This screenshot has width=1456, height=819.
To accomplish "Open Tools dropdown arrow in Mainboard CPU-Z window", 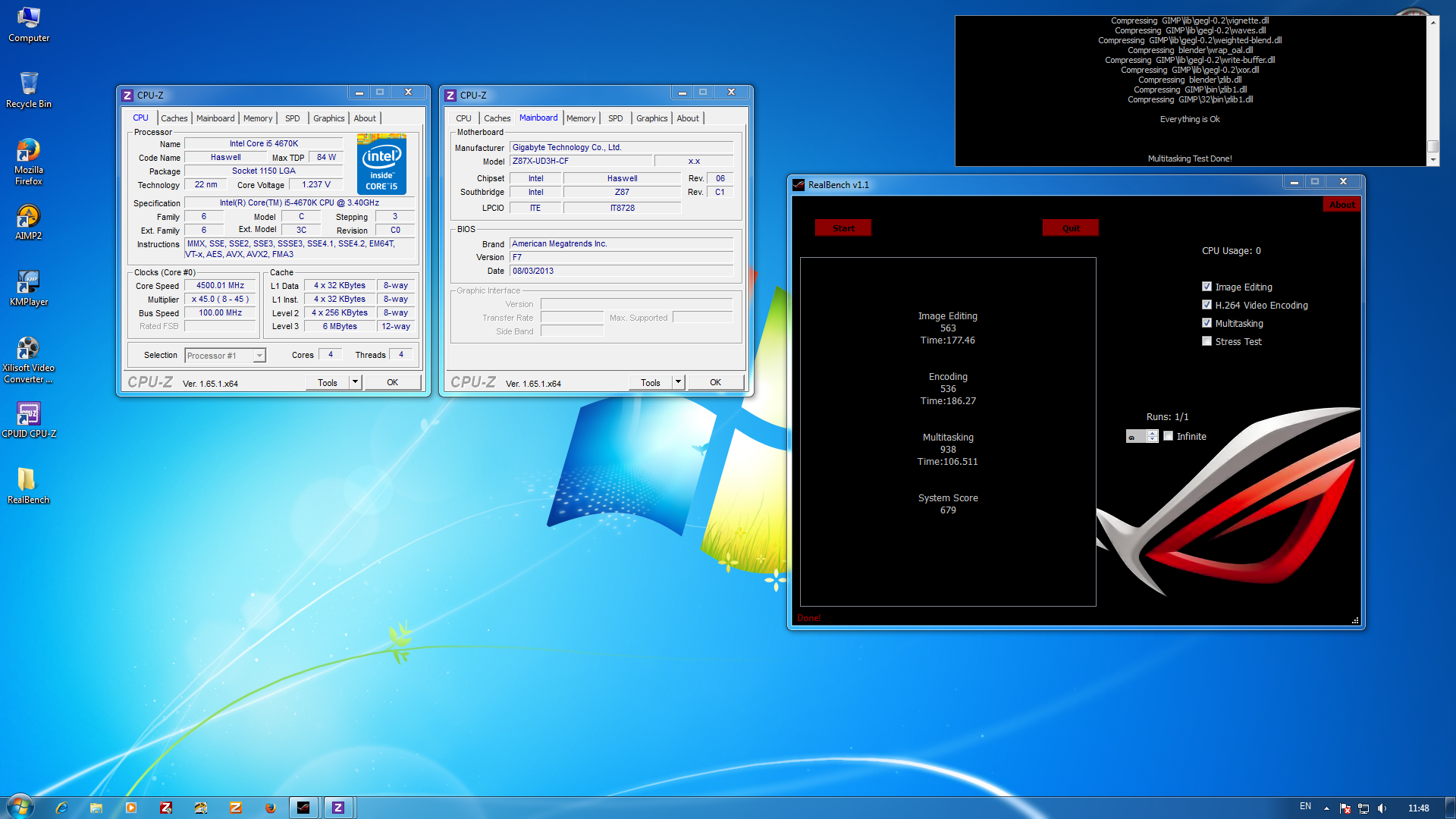I will [678, 382].
